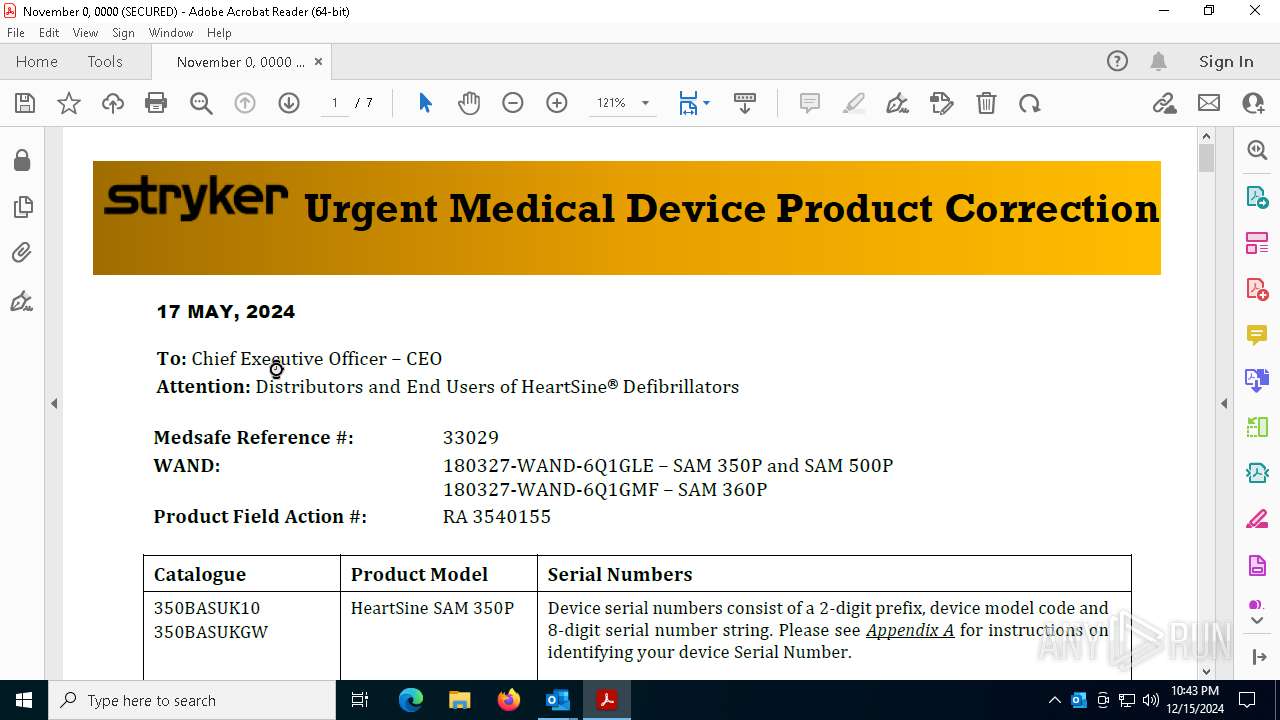Collapse the right tools pane
The width and height of the screenshot is (1280, 720).
(x=1258, y=657)
